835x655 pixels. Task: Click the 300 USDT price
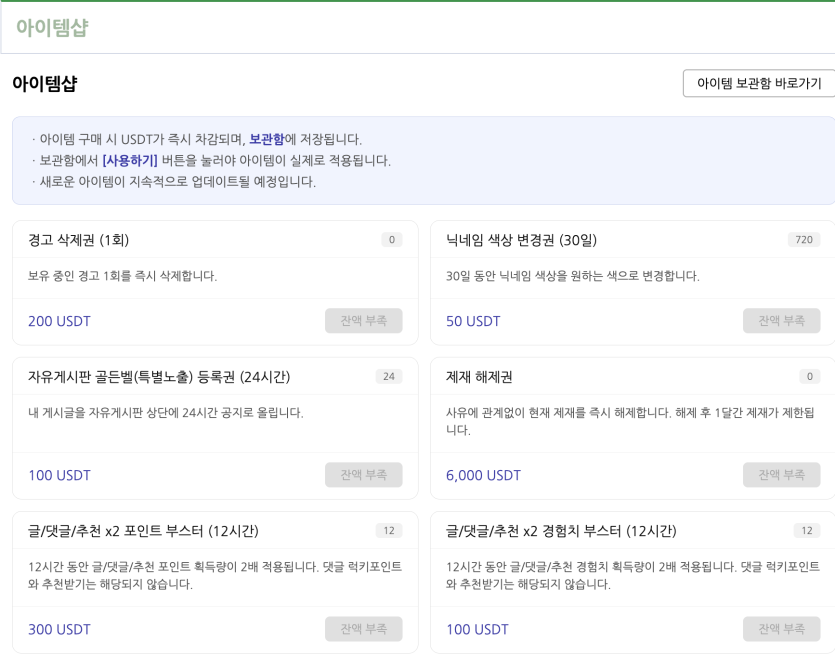59,629
